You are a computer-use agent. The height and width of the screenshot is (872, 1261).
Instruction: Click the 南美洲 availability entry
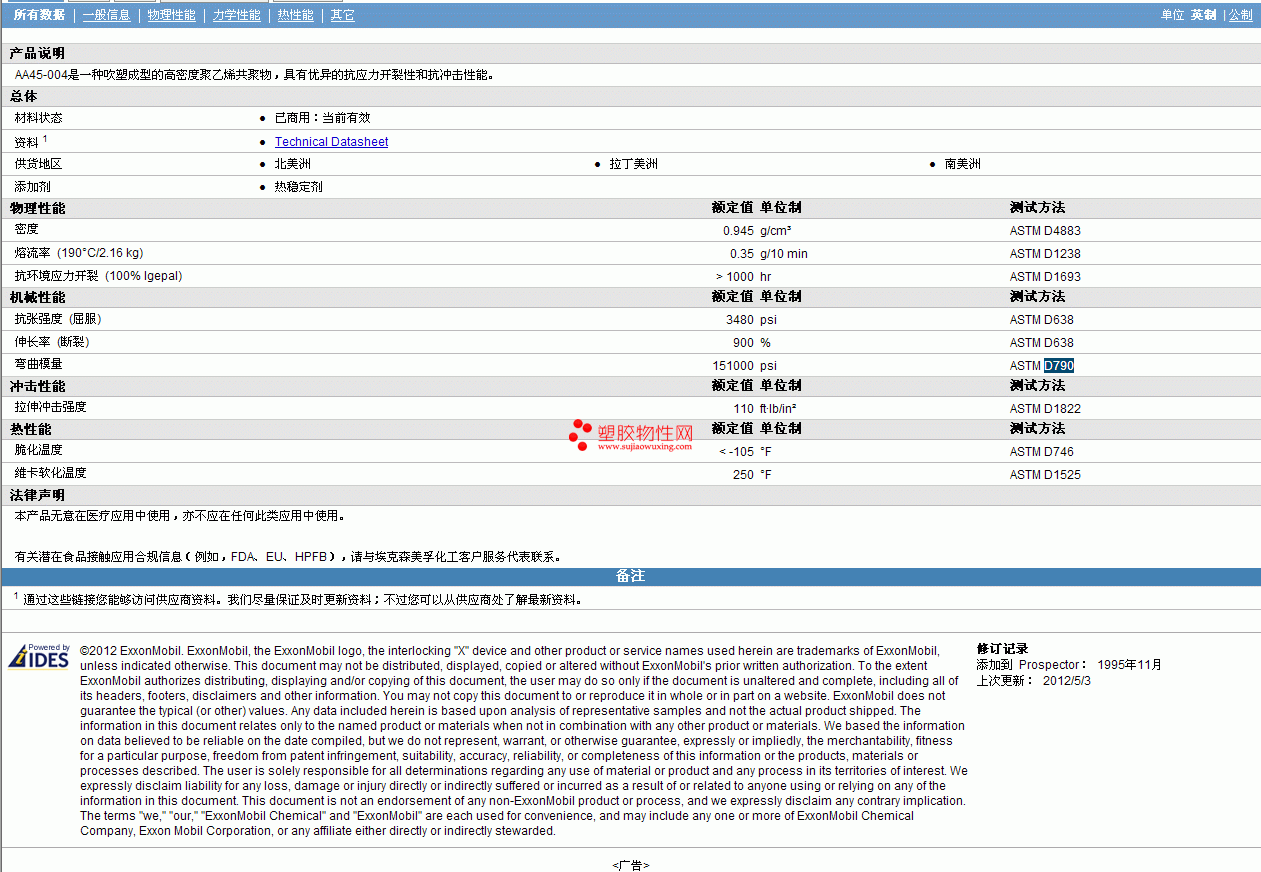(x=963, y=164)
